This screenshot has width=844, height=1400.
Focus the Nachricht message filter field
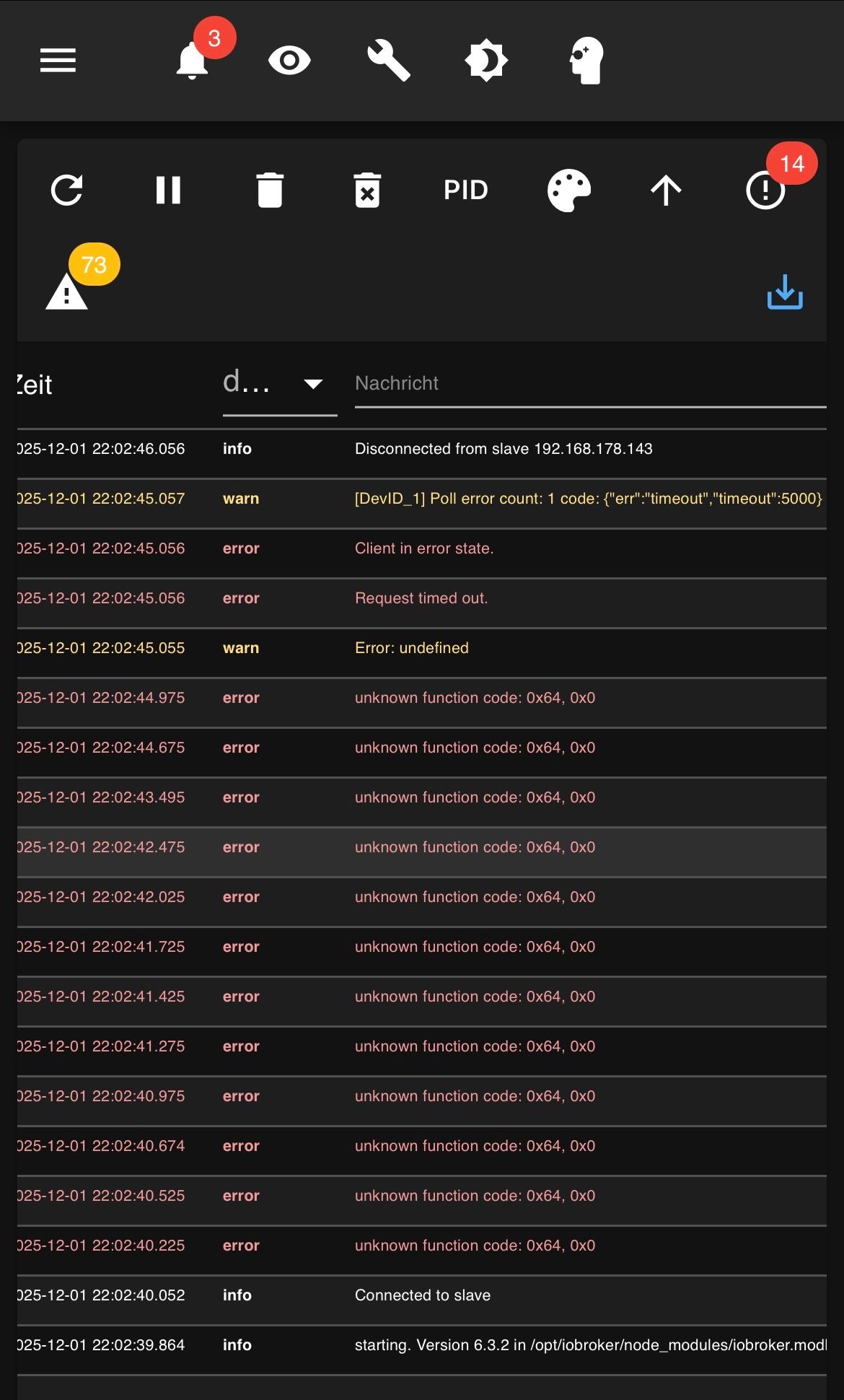[x=590, y=383]
